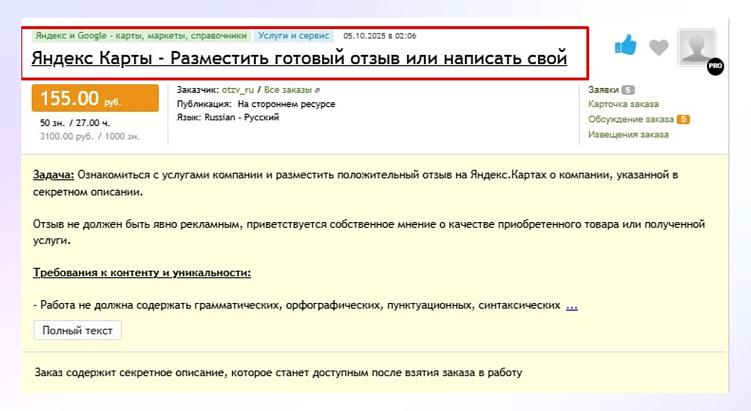Open the customer's avatar thumbnail
The image size is (751, 411).
coord(696,47)
